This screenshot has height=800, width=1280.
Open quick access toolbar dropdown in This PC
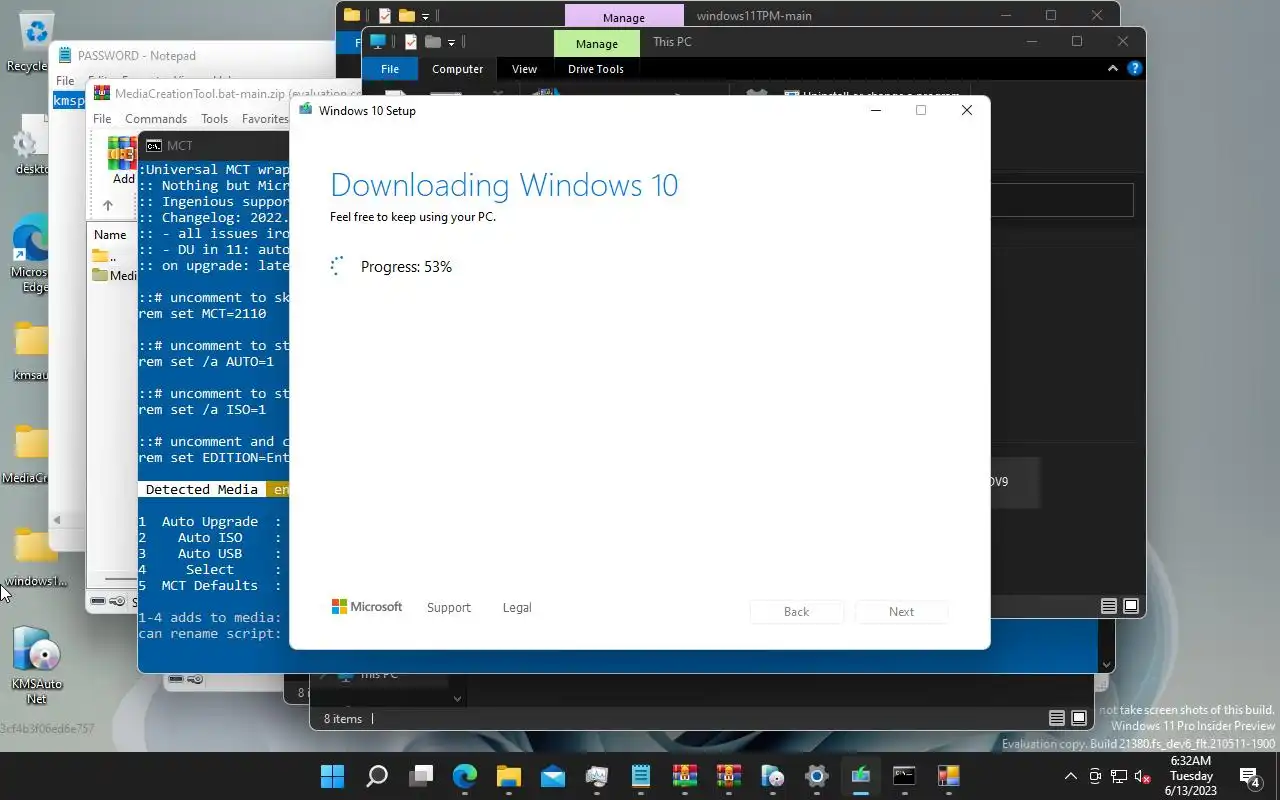(452, 42)
